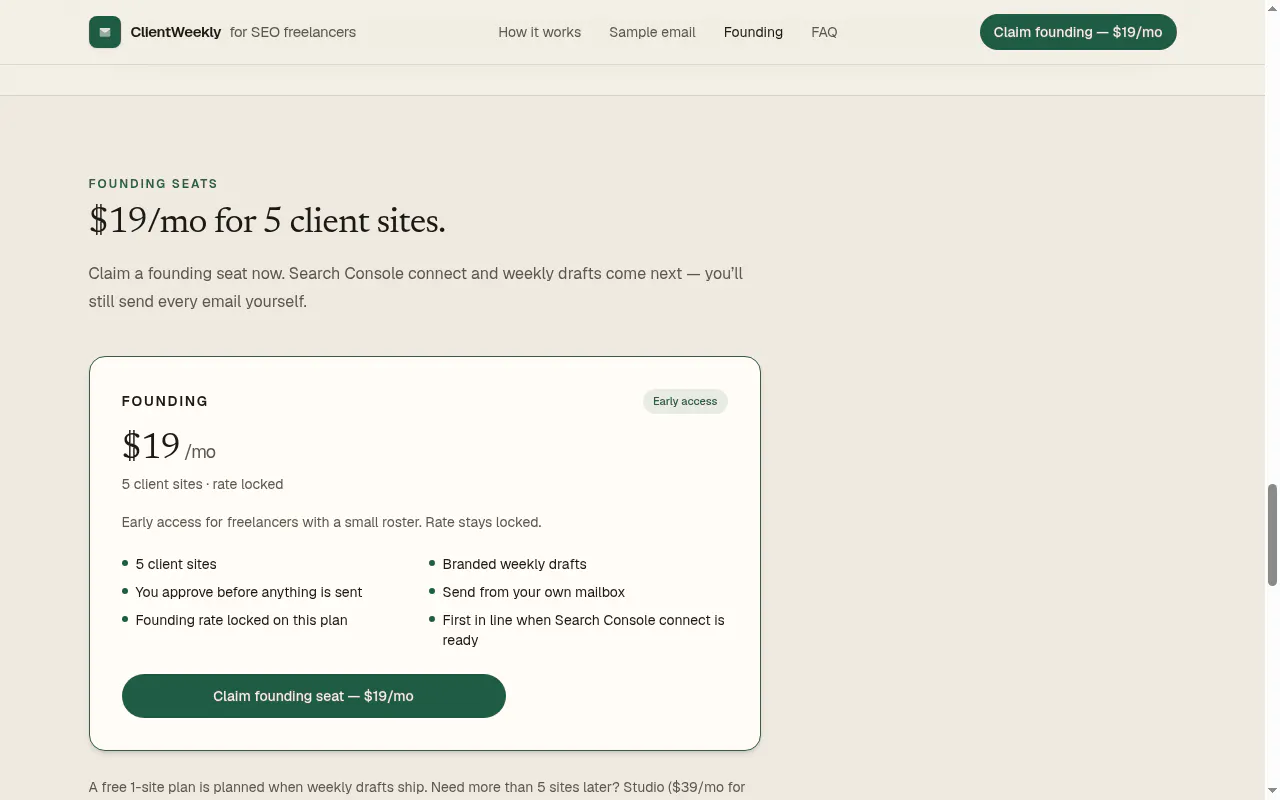This screenshot has width=1280, height=800.
Task: Click the '$19' card price
Action: tap(151, 446)
